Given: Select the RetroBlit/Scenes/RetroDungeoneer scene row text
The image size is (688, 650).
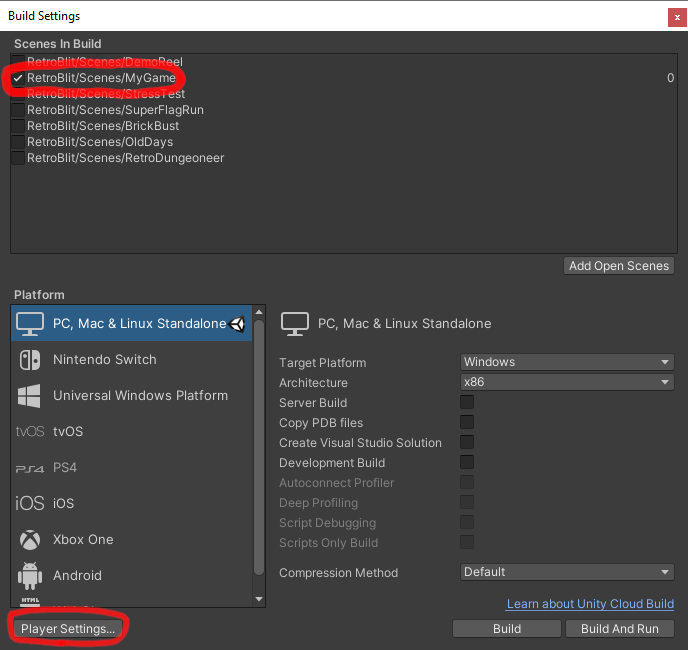Looking at the screenshot, I should click(125, 158).
